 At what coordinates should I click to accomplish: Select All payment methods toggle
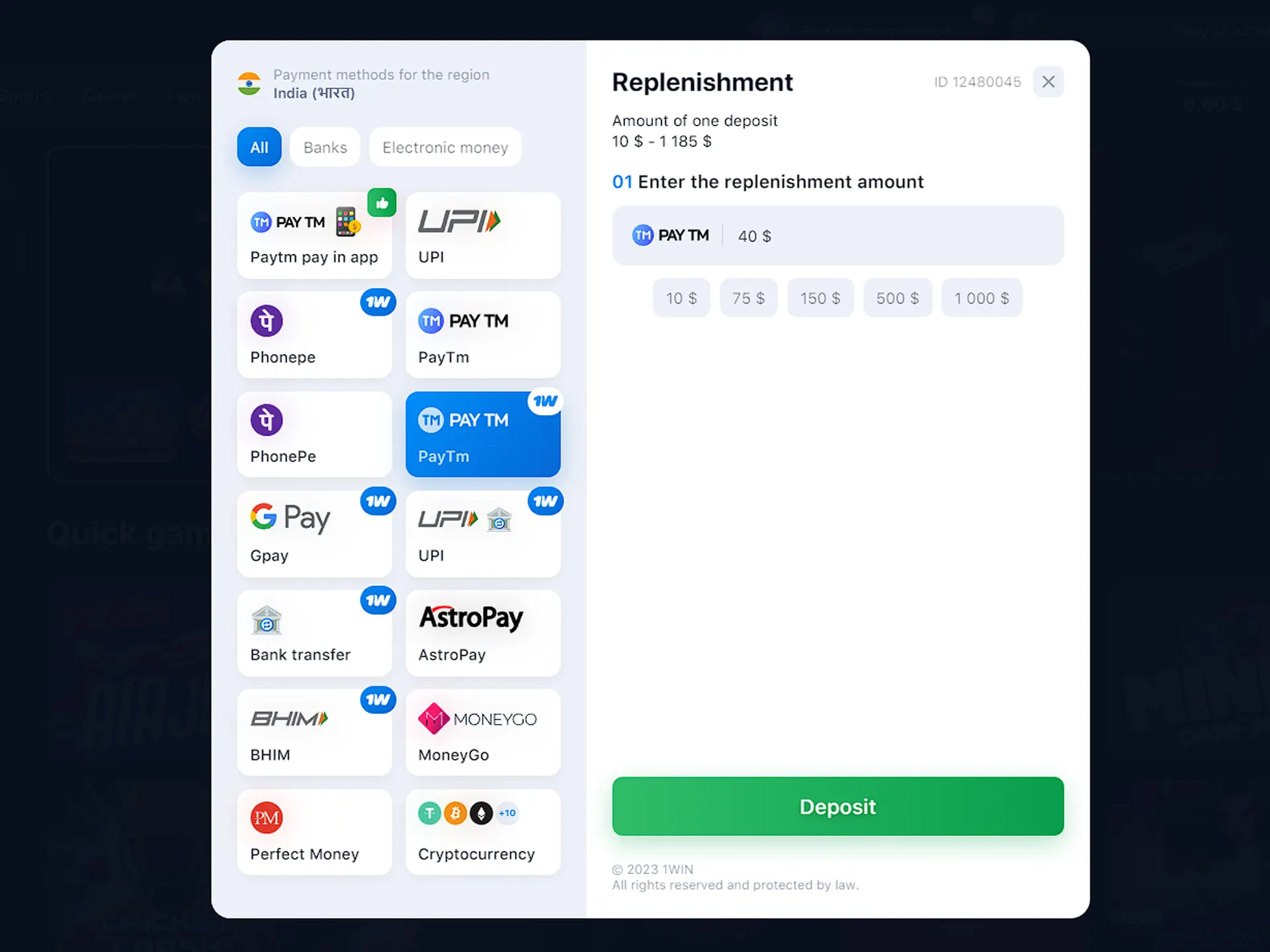[x=259, y=147]
